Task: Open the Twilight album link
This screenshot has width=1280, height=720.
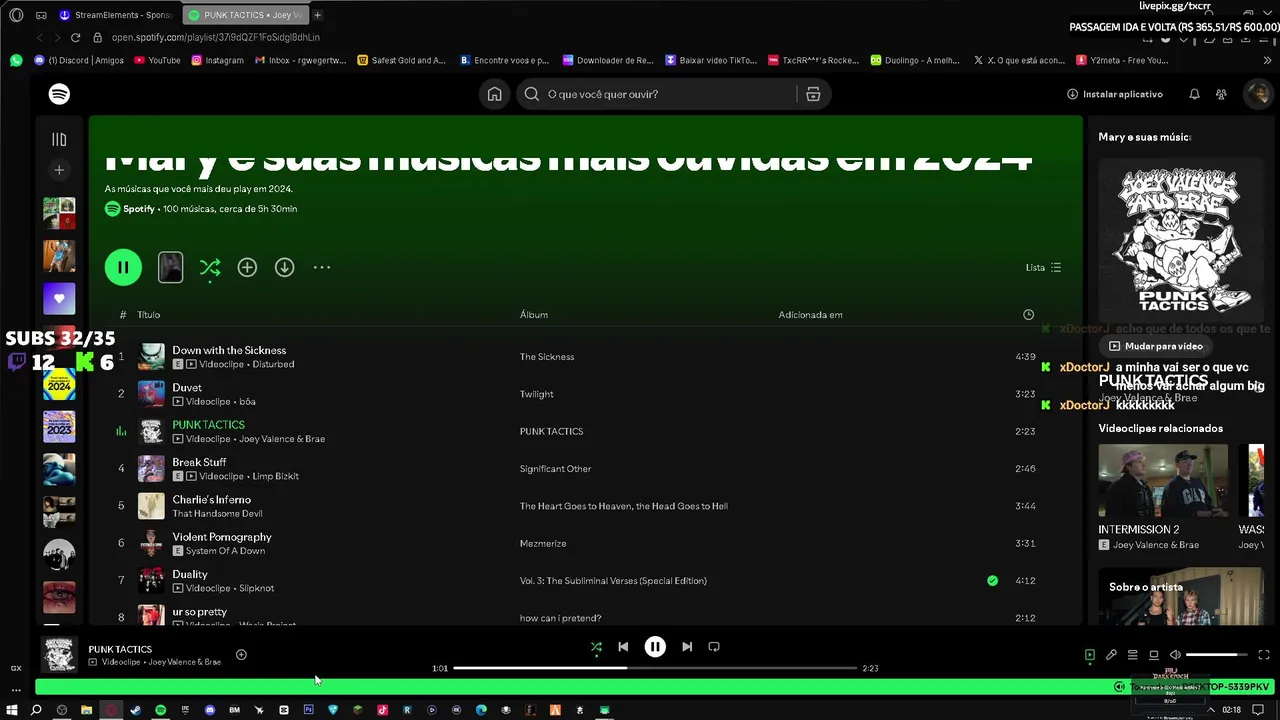Action: click(x=536, y=394)
